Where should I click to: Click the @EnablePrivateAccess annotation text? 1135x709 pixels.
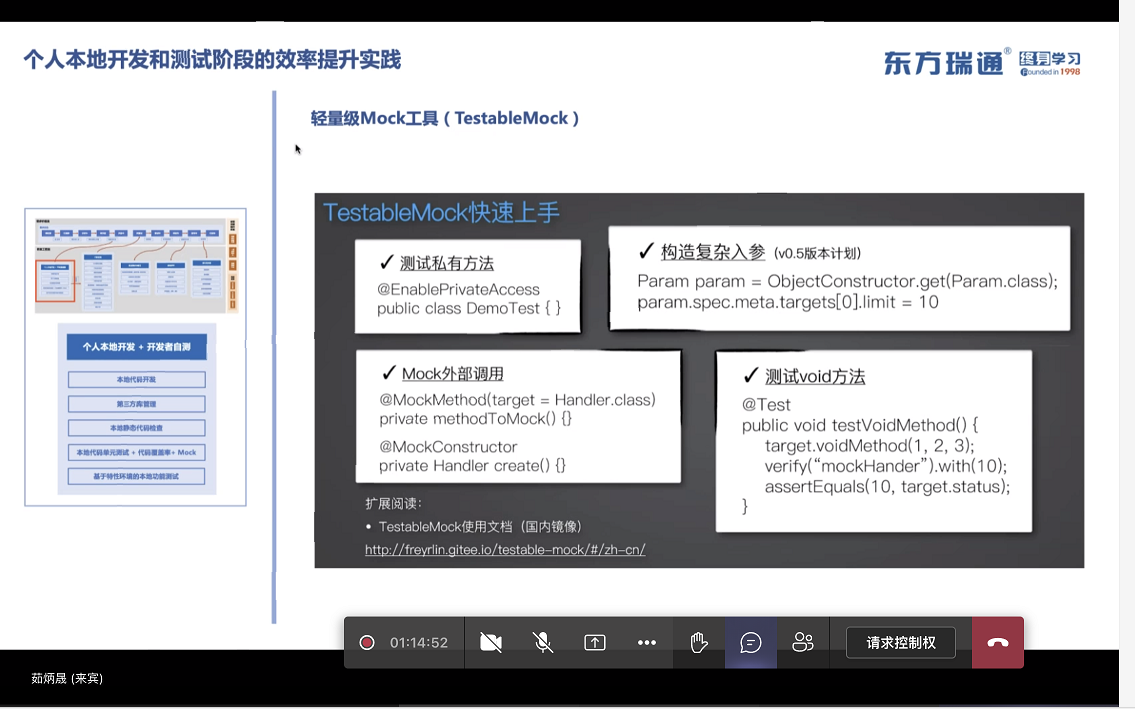pos(458,290)
